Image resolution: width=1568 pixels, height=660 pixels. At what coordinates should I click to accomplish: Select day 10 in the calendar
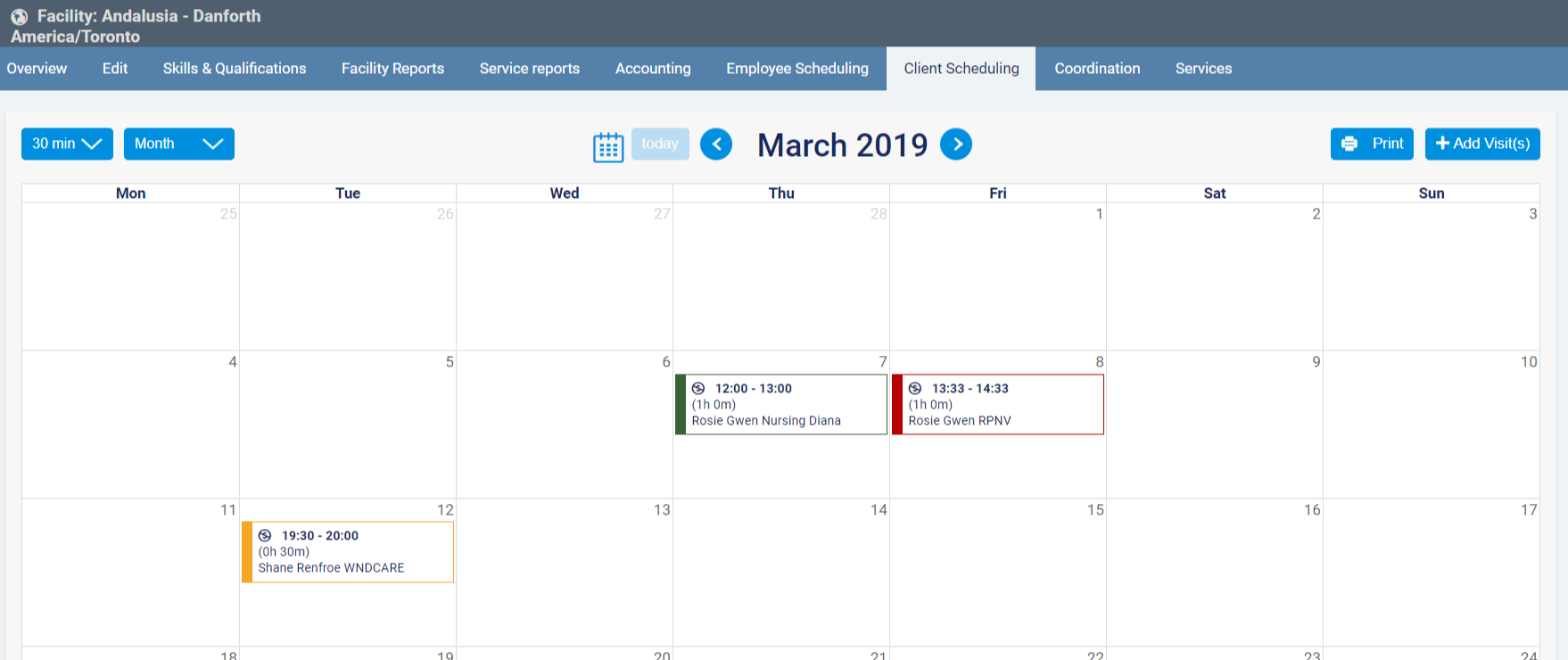(1529, 362)
